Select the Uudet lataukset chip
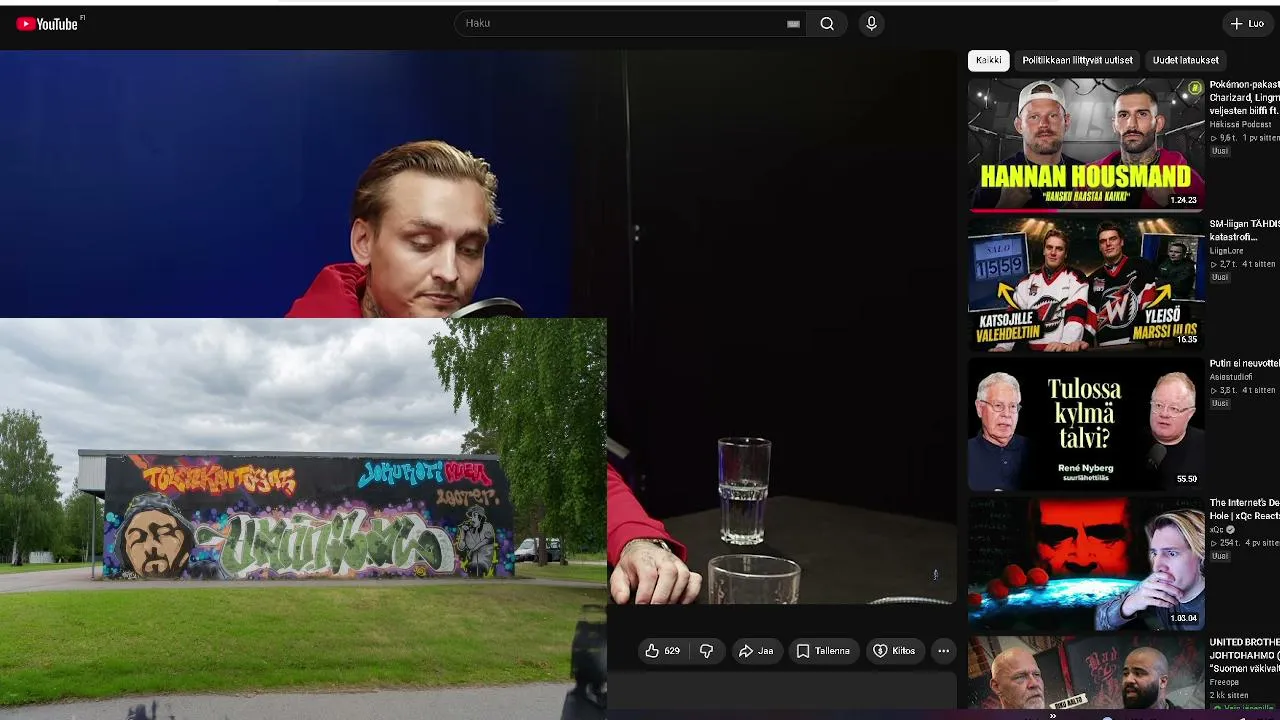This screenshot has width=1280, height=720. [x=1185, y=60]
